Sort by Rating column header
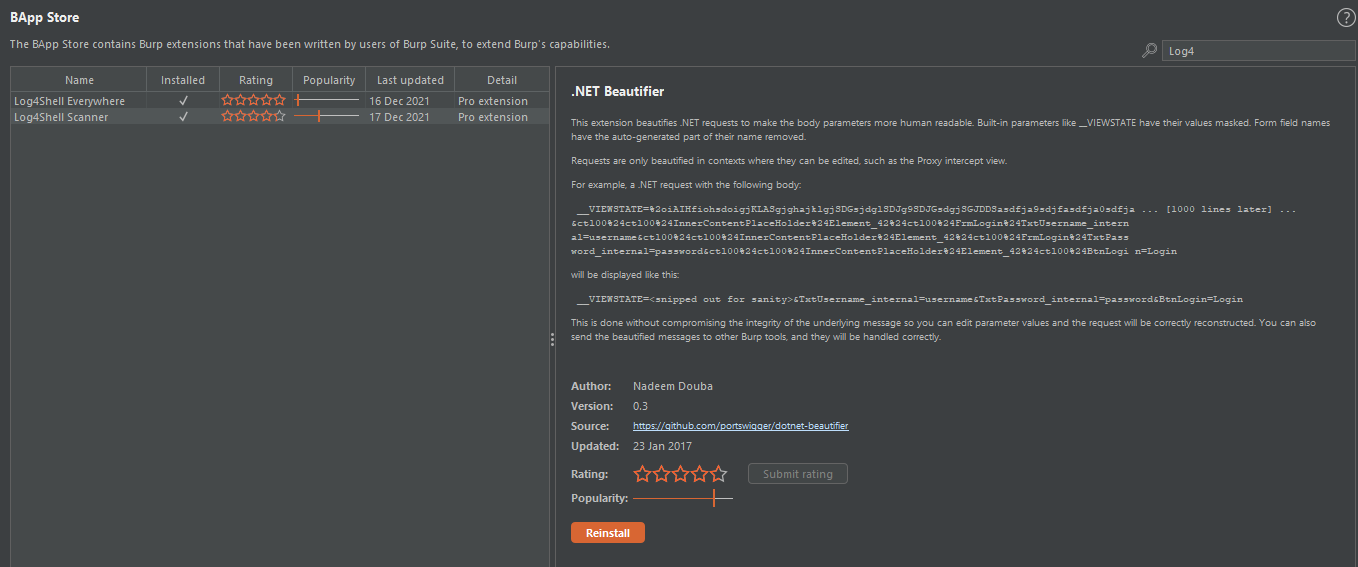1358x567 pixels. [x=256, y=80]
